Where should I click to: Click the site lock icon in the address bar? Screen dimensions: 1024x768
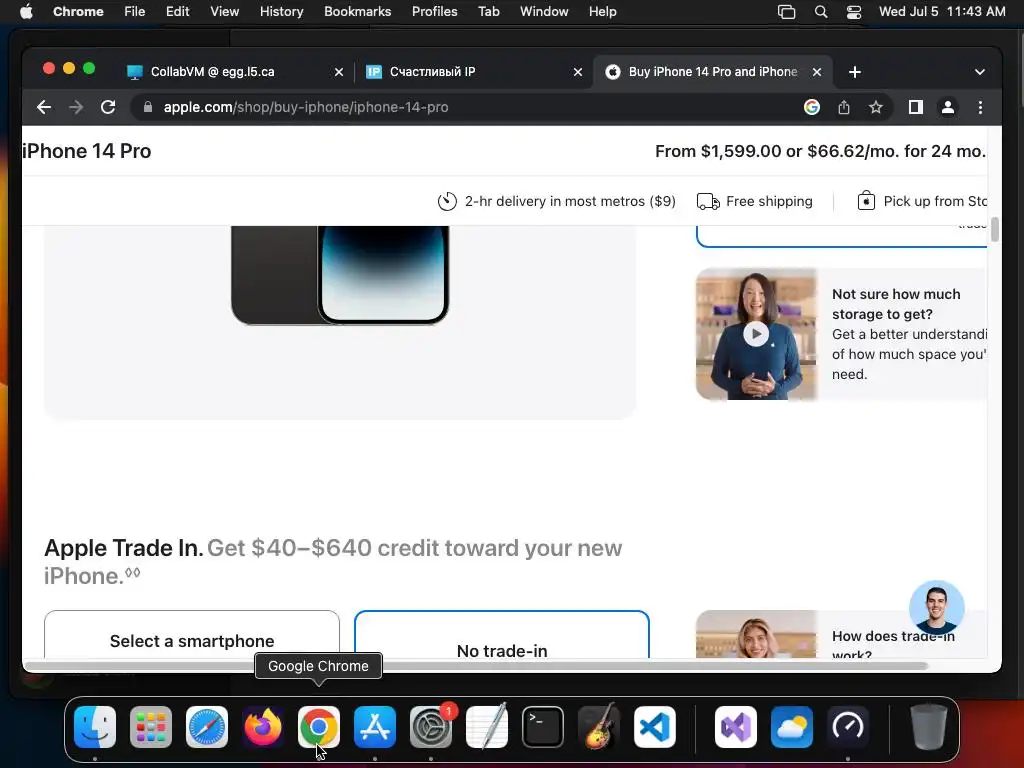[148, 107]
